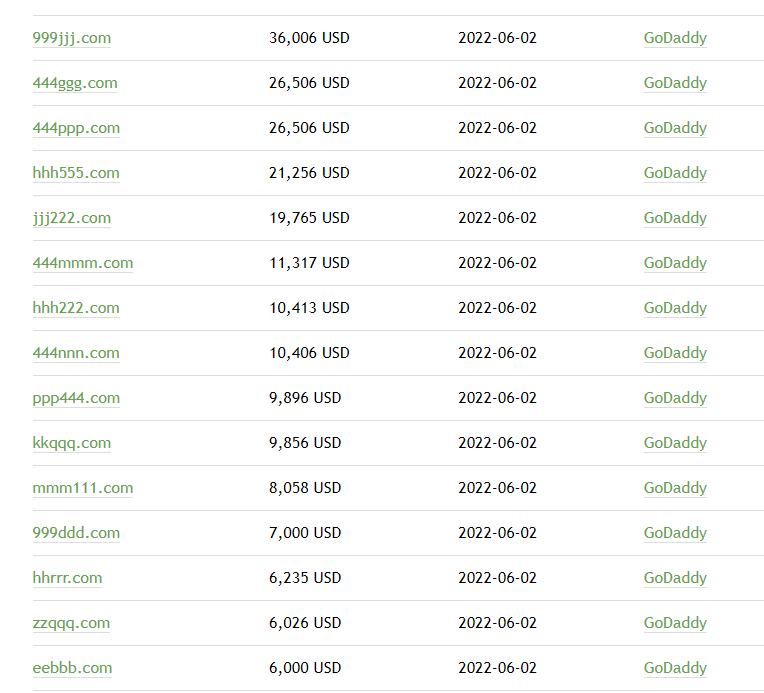Select the 999ddd.com link

(x=75, y=533)
